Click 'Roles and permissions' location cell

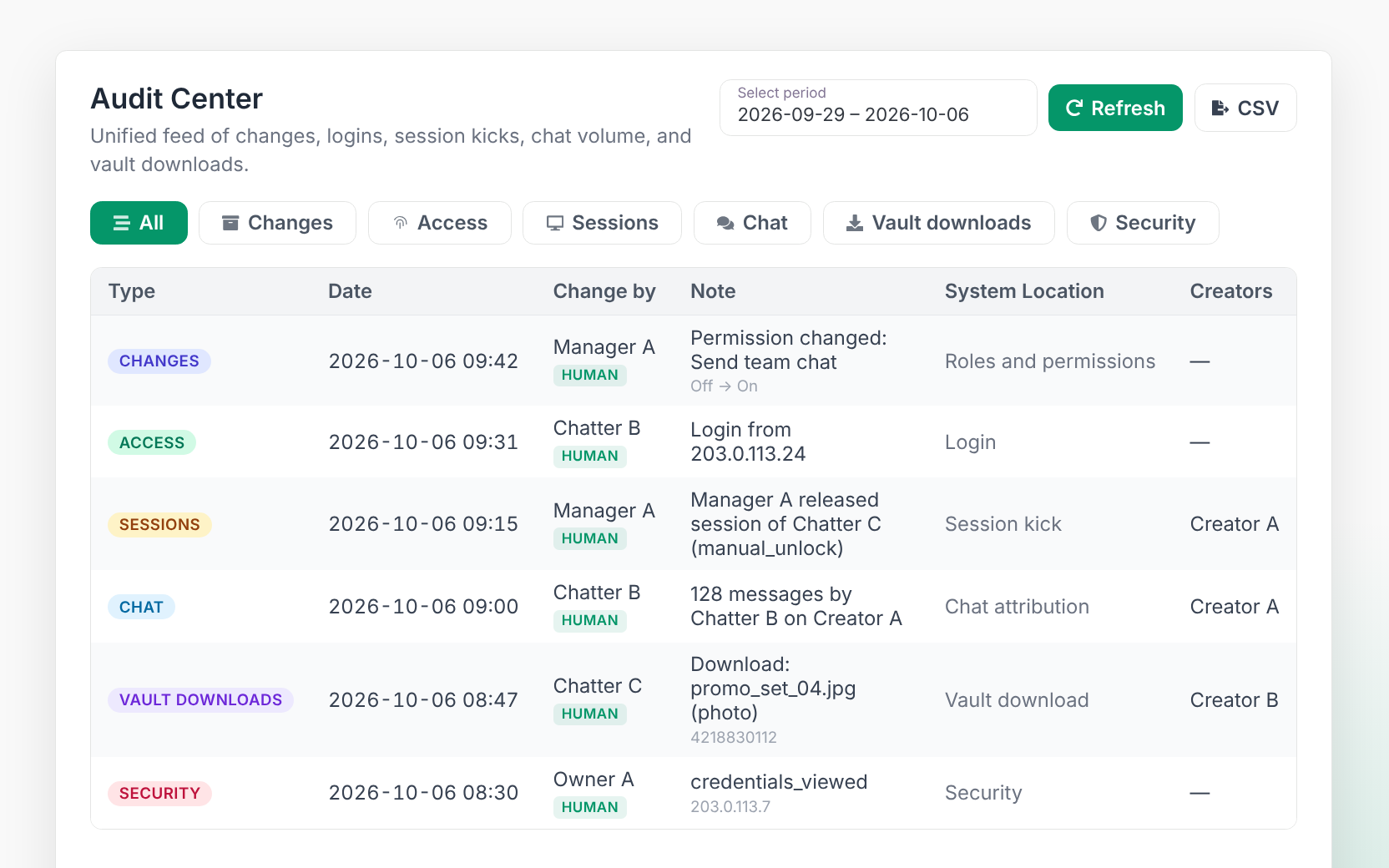coord(1050,361)
